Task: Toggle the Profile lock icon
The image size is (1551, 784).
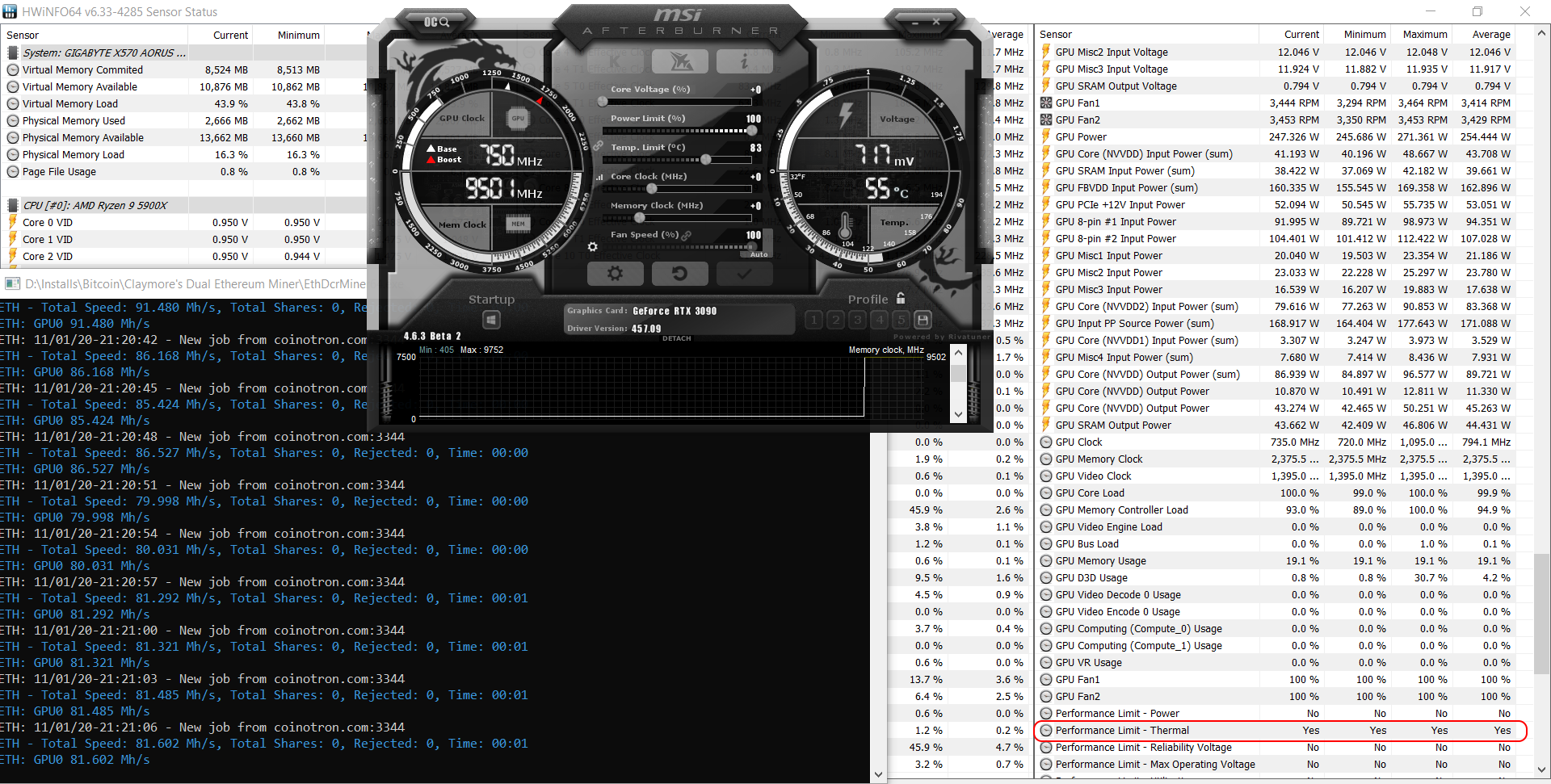Action: coord(901,298)
